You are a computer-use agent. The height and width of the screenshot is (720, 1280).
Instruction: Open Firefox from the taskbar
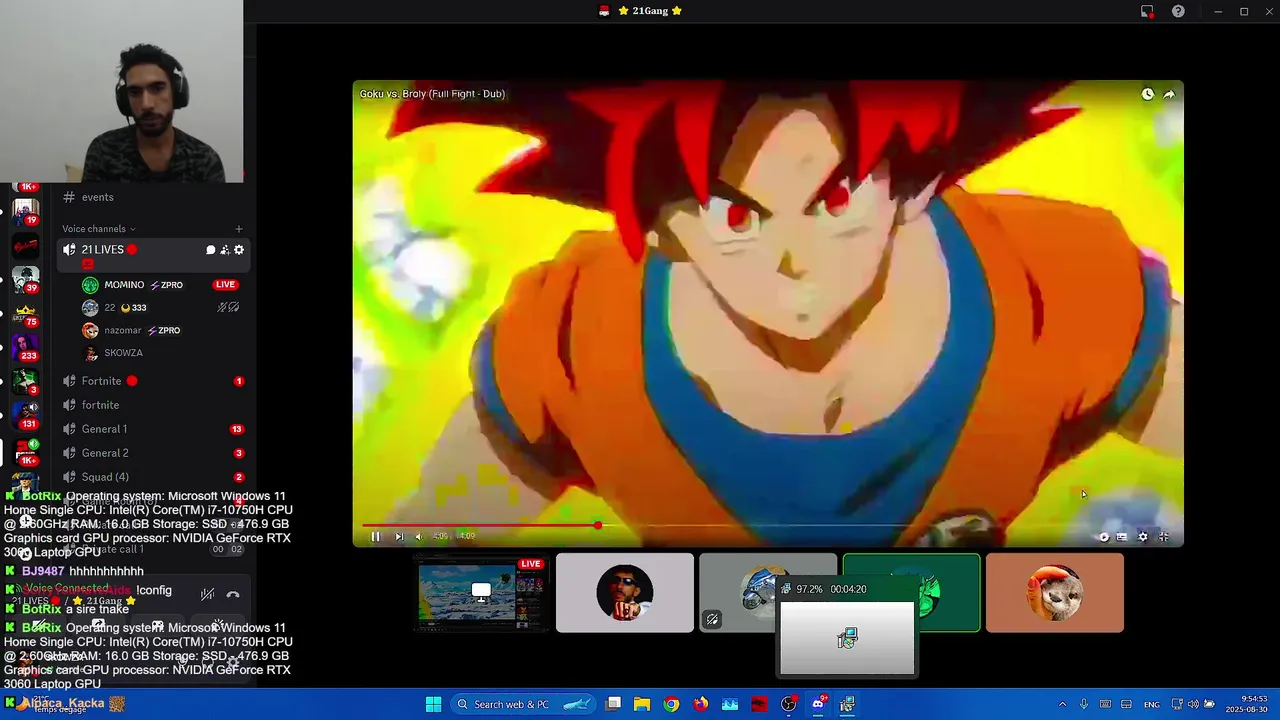click(701, 704)
